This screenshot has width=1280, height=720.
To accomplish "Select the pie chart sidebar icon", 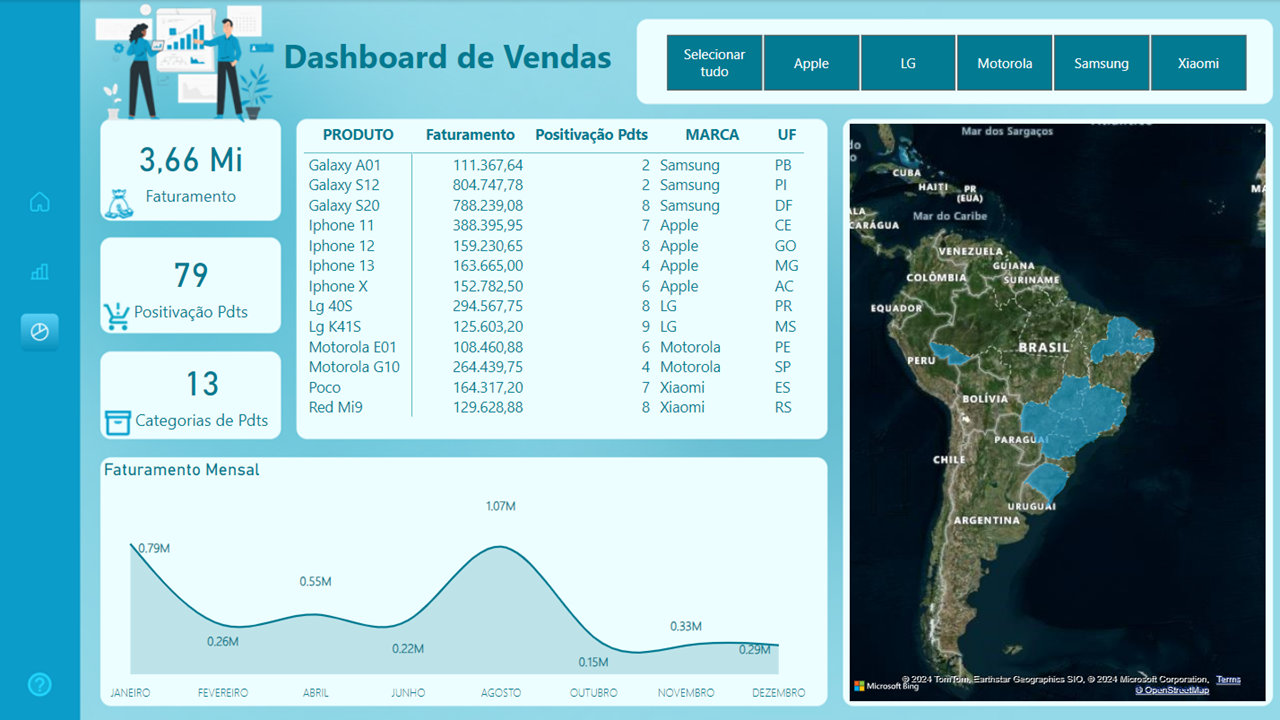I will point(40,331).
